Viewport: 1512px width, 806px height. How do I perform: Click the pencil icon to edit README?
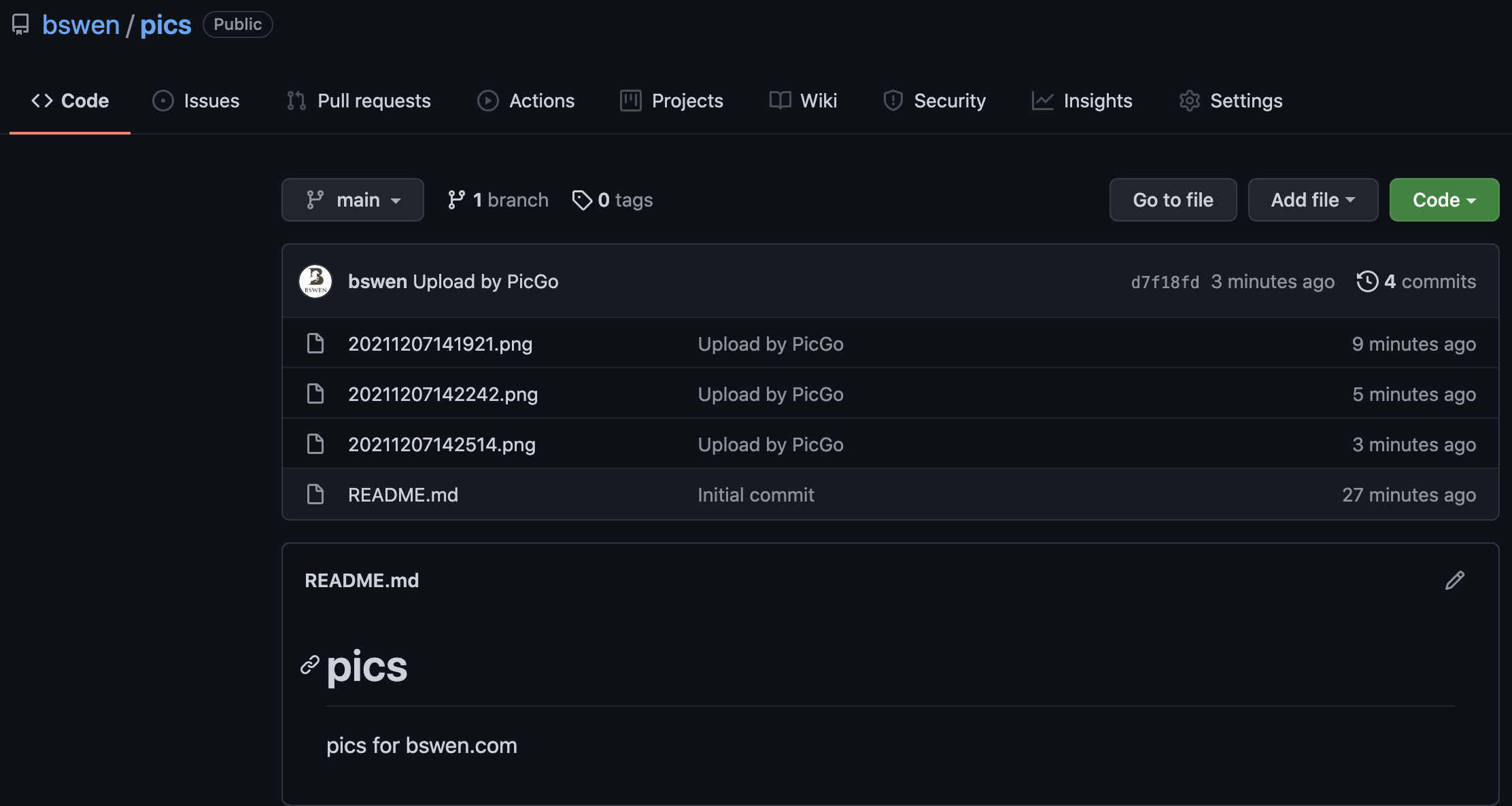pos(1454,580)
